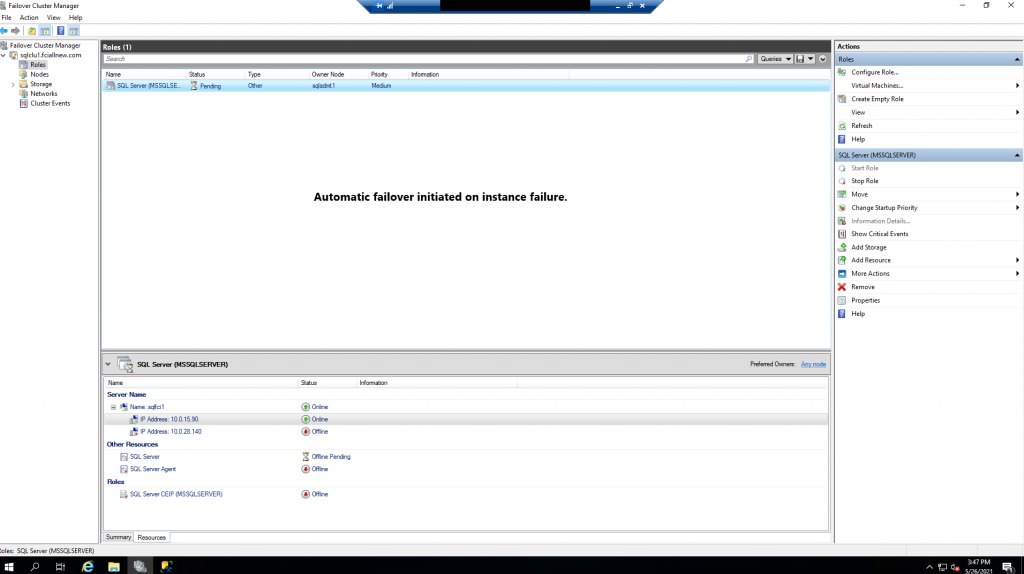Open the Action menu
This screenshot has width=1024, height=574.
(29, 18)
